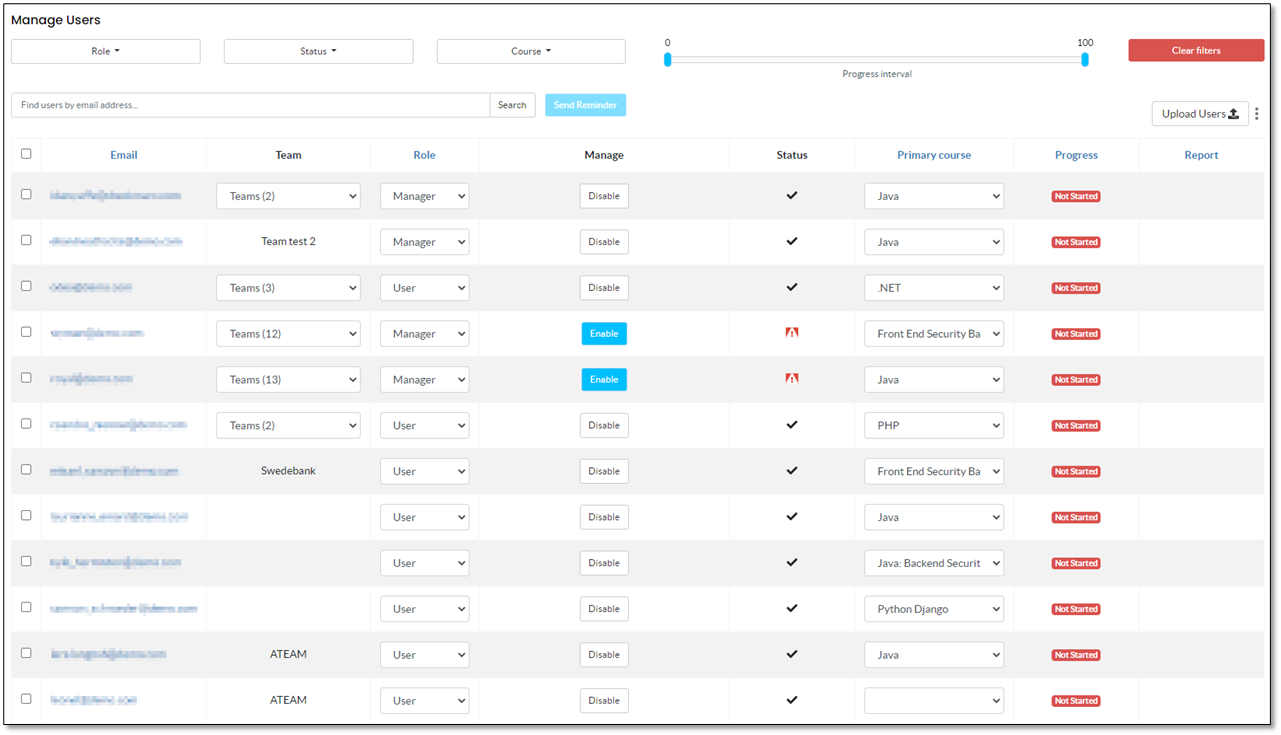Open the Role filter dropdown

pos(106,52)
